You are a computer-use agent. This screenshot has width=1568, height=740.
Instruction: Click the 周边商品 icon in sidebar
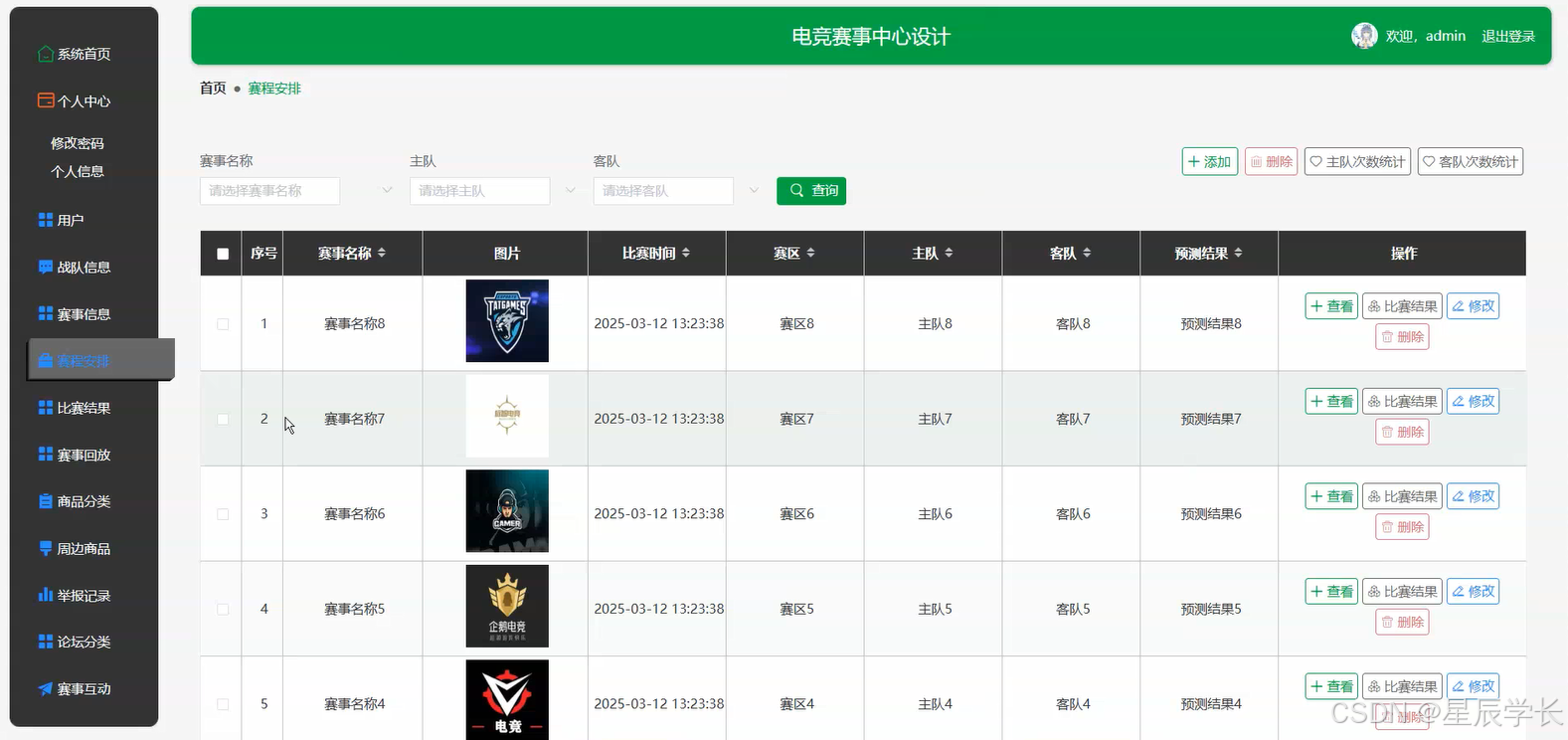(x=46, y=548)
